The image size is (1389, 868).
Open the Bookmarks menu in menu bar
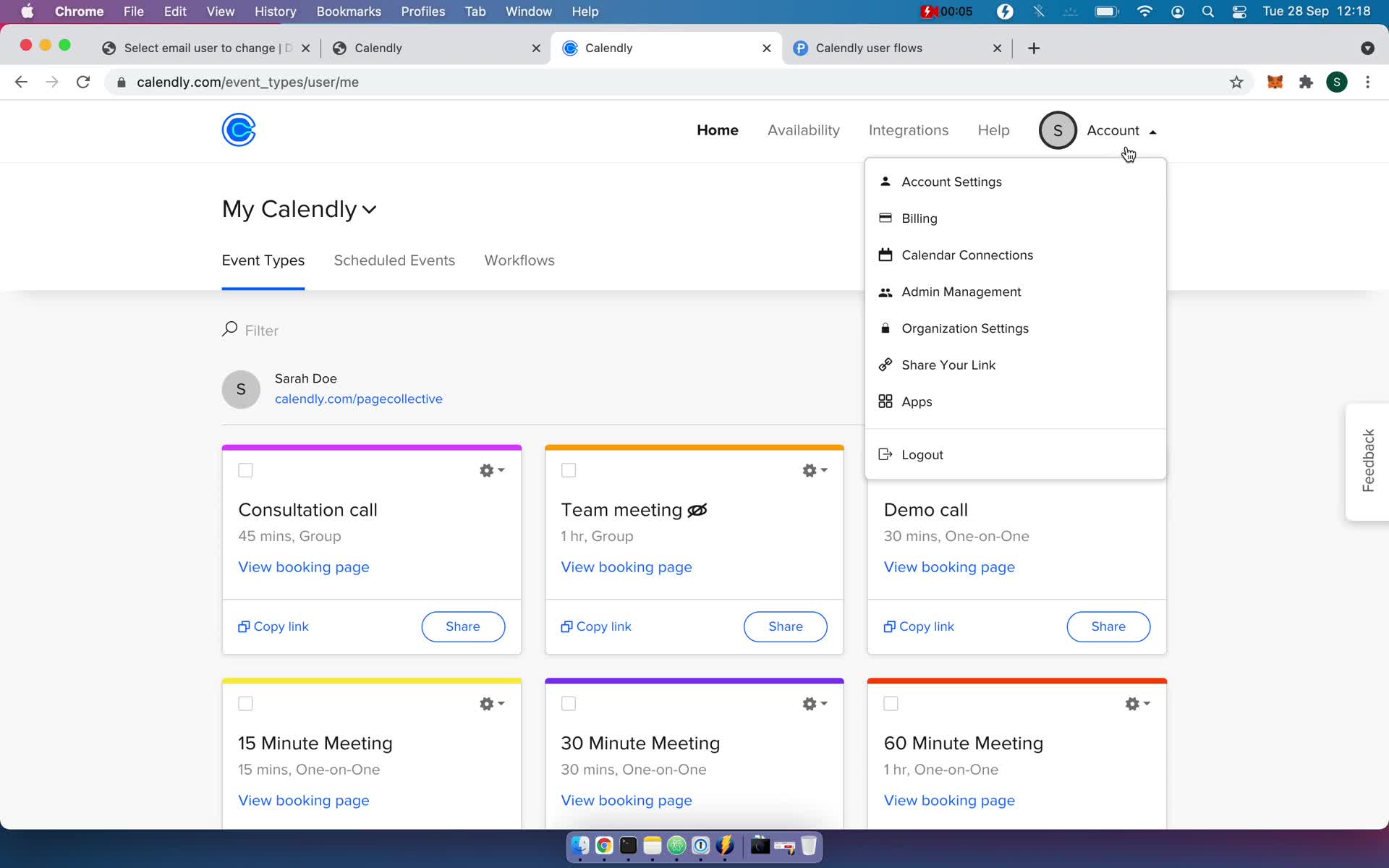coord(349,12)
